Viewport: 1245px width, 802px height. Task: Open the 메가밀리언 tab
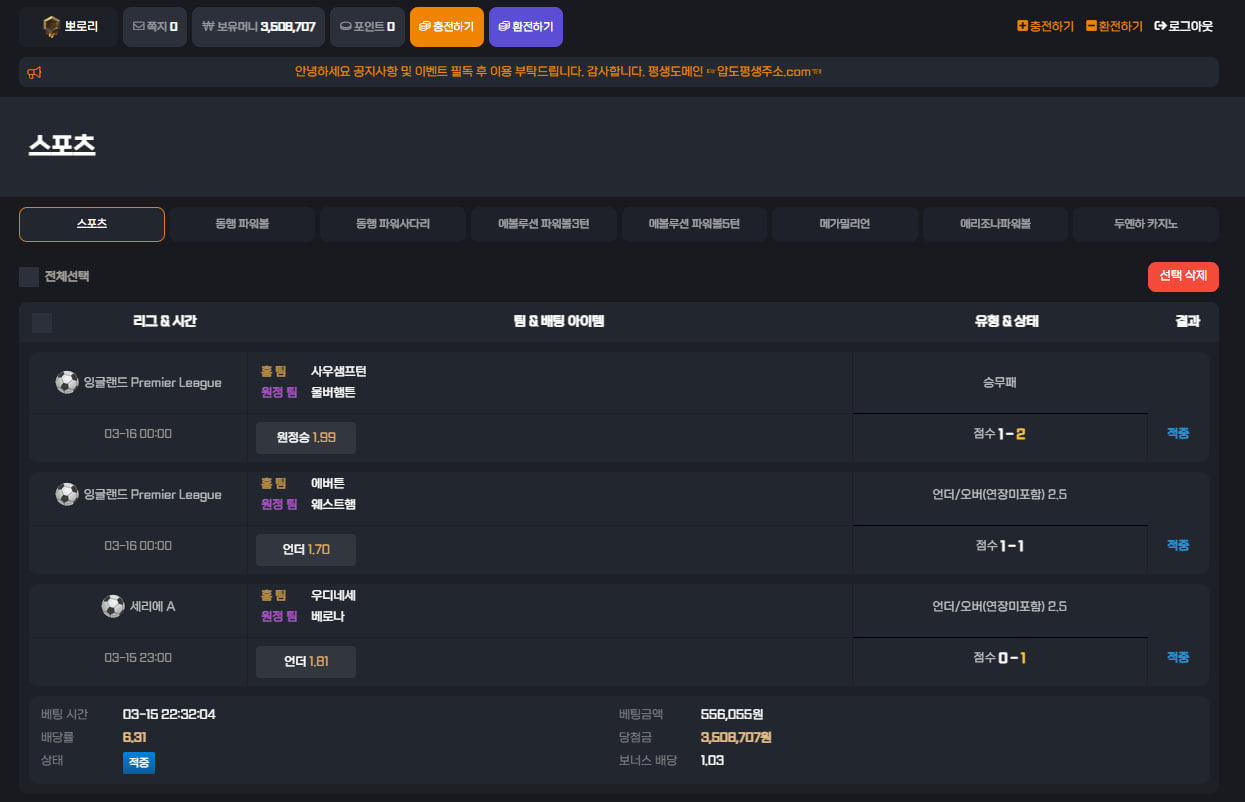(844, 224)
